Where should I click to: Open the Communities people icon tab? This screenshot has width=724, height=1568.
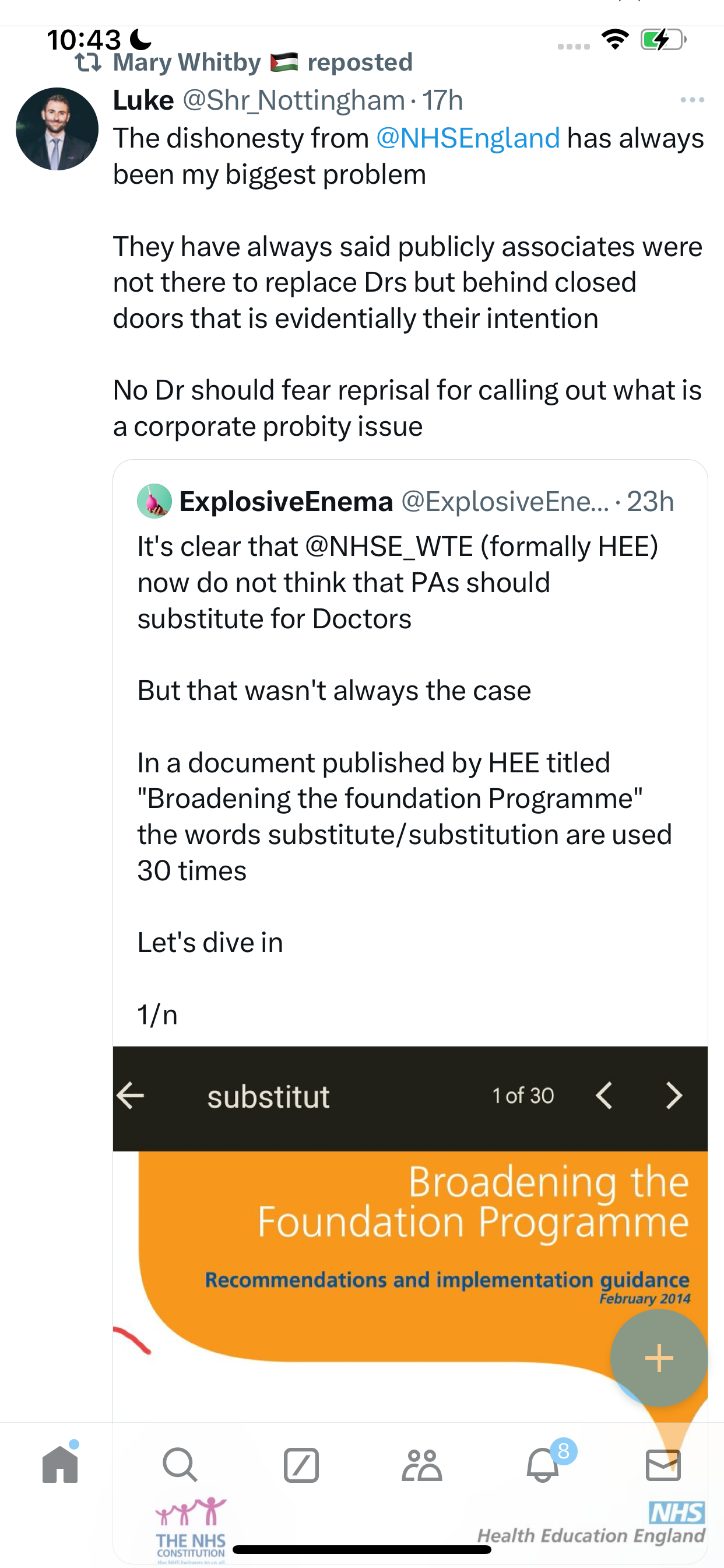click(421, 1465)
